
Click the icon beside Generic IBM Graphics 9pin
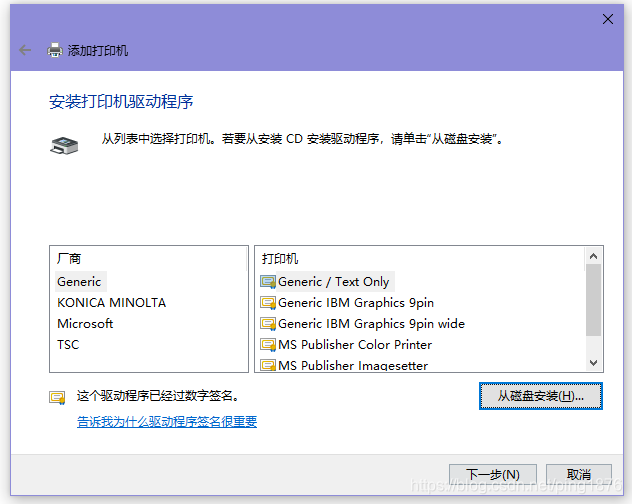click(268, 302)
